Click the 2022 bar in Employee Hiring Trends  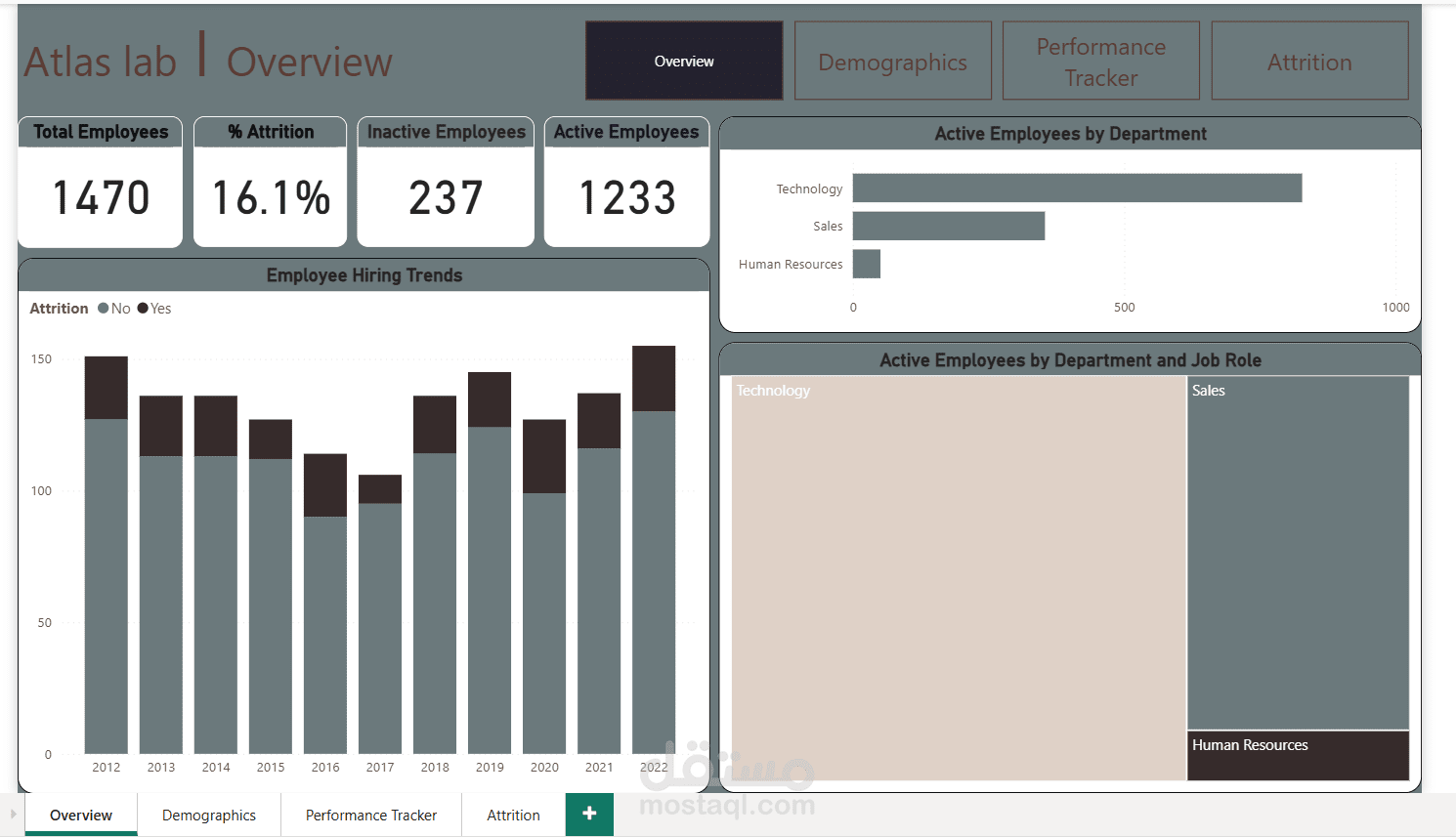click(653, 547)
